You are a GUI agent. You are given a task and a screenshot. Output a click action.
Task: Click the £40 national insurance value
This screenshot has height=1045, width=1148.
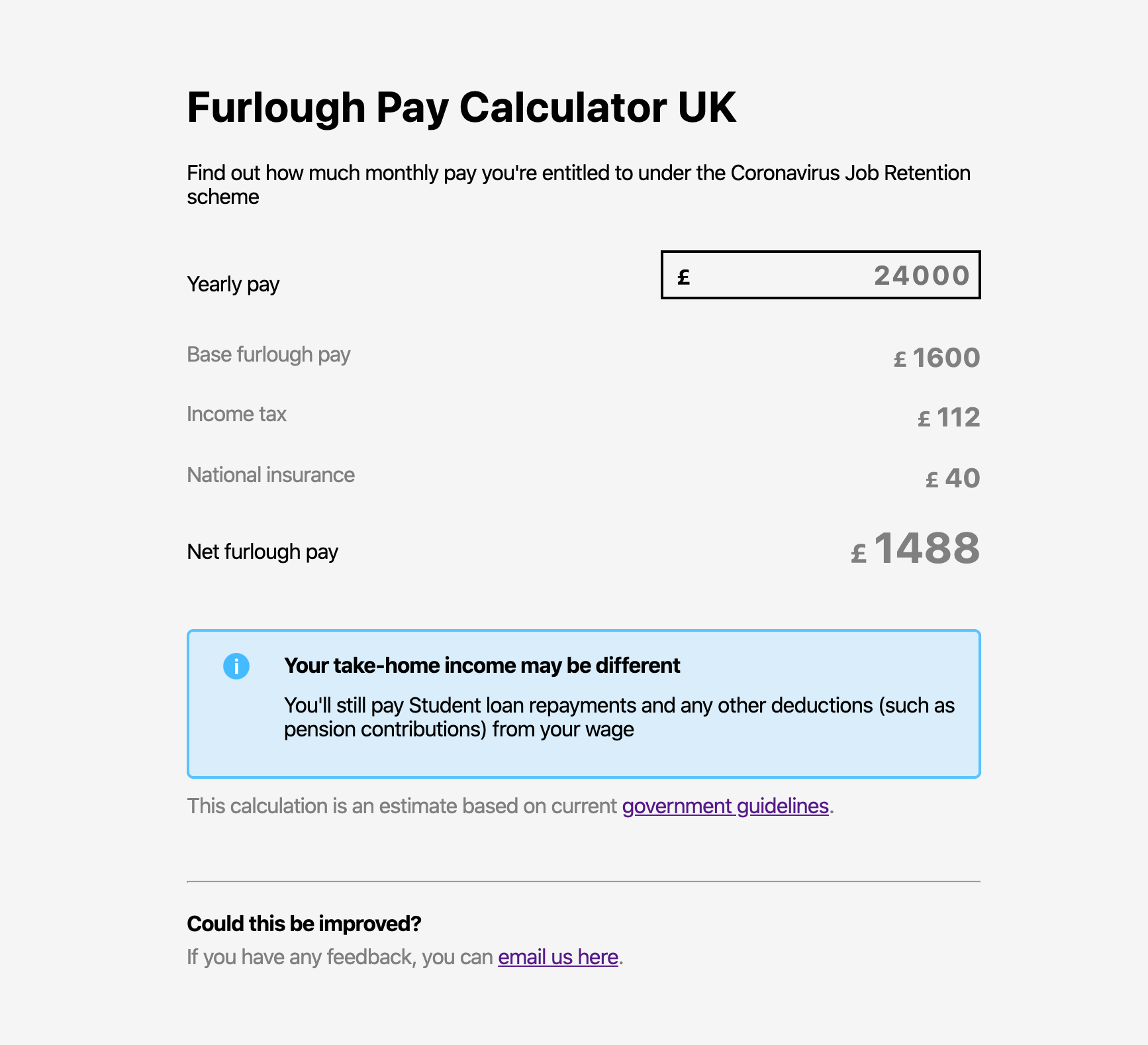pyautogui.click(x=953, y=478)
